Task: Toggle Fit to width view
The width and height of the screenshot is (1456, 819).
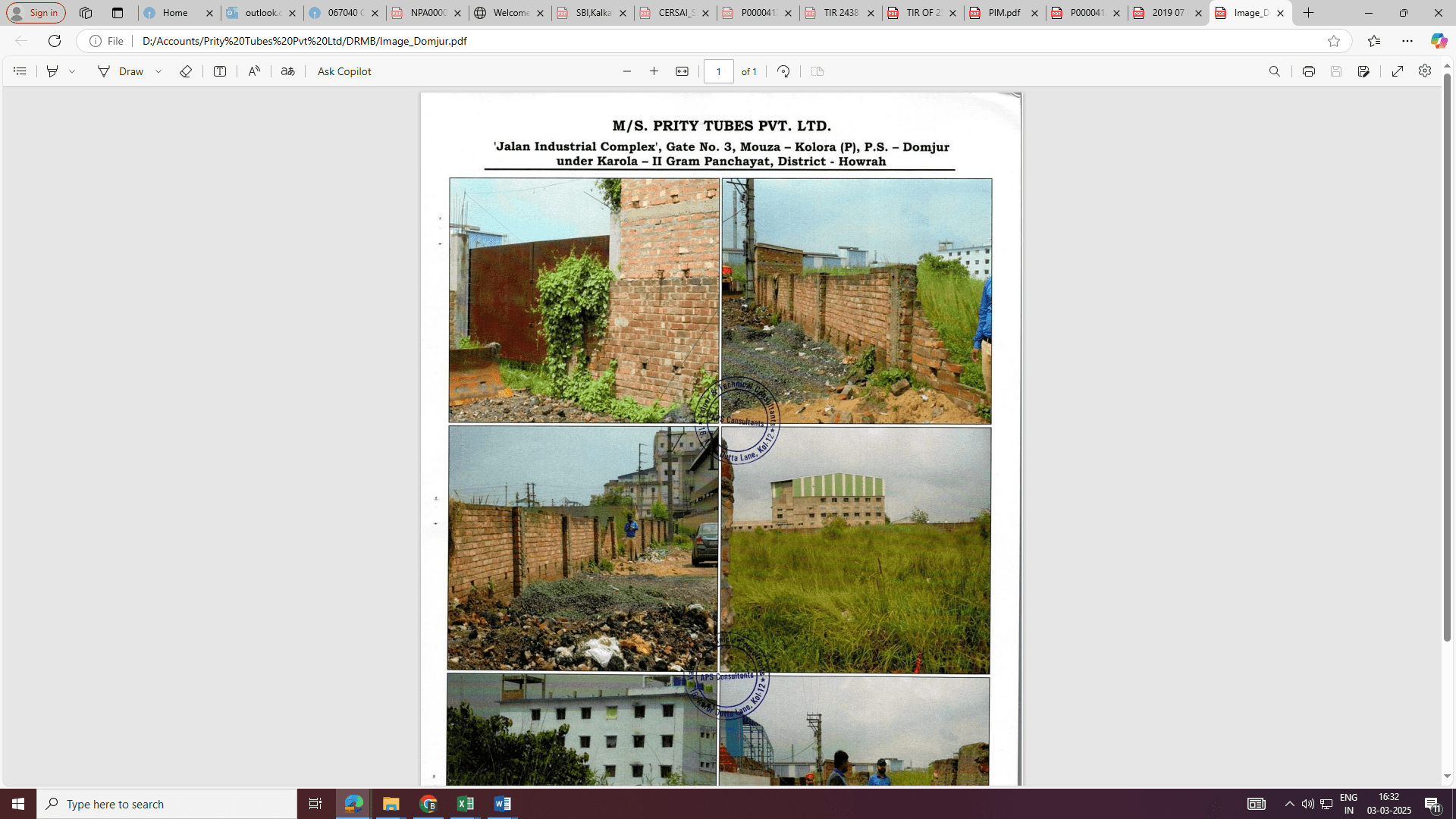Action: (682, 71)
